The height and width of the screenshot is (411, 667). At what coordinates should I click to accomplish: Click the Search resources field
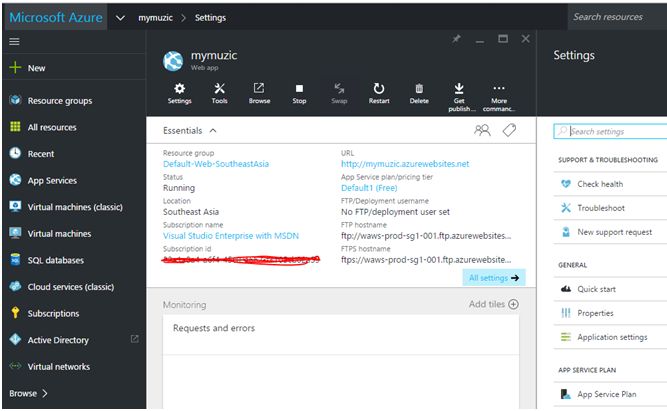coord(617,17)
